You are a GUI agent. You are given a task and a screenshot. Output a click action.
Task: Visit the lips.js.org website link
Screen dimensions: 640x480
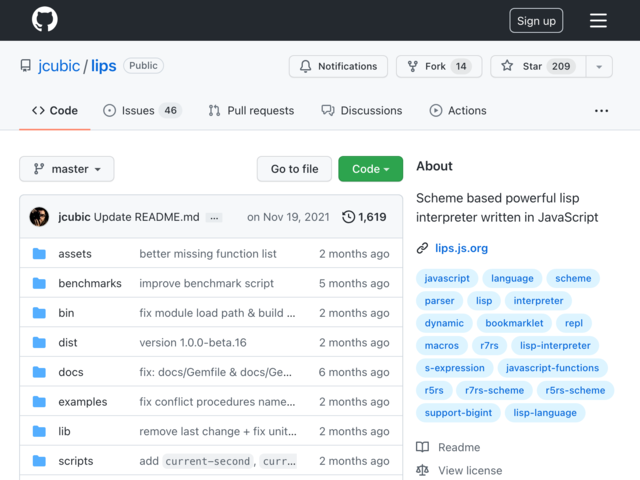tap(461, 248)
